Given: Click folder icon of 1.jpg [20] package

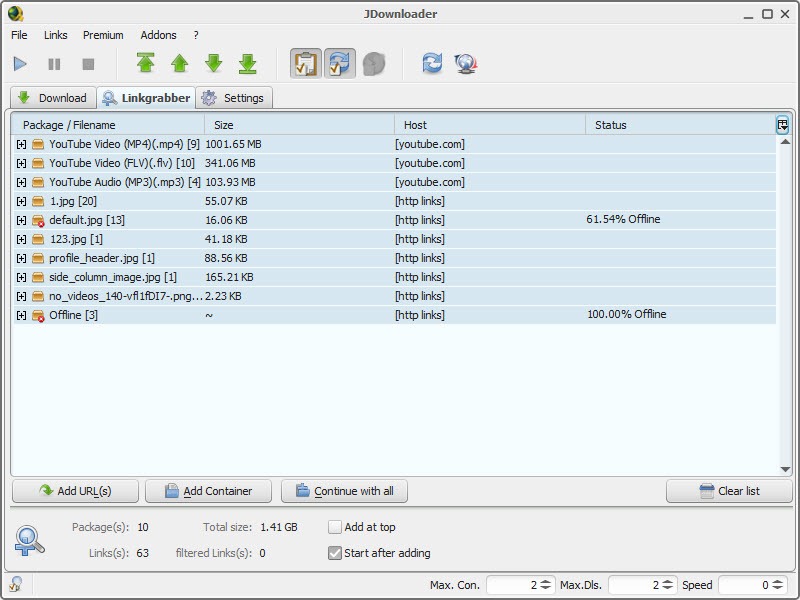Looking at the screenshot, I should (x=38, y=201).
